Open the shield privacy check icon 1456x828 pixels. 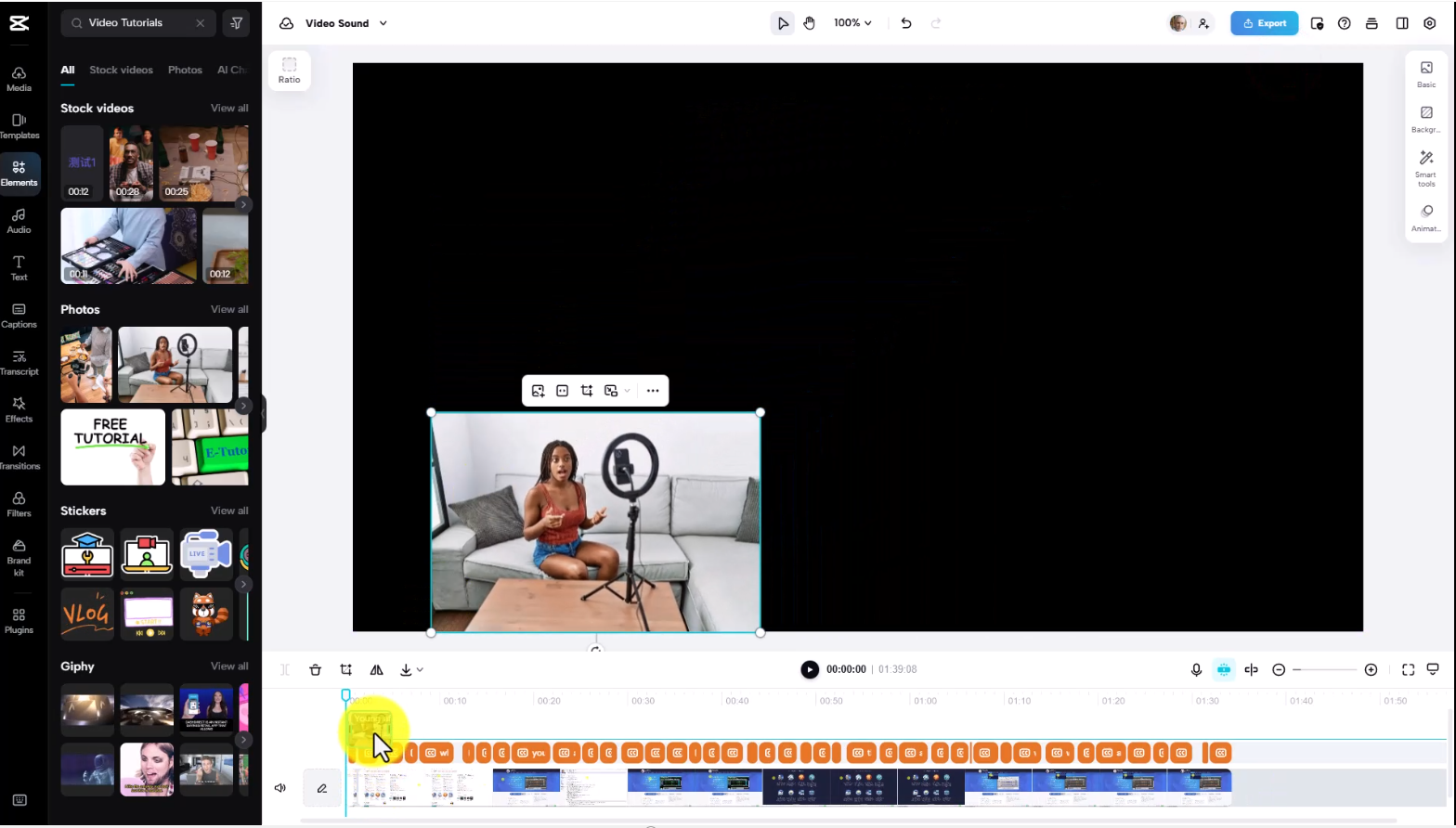1317,23
